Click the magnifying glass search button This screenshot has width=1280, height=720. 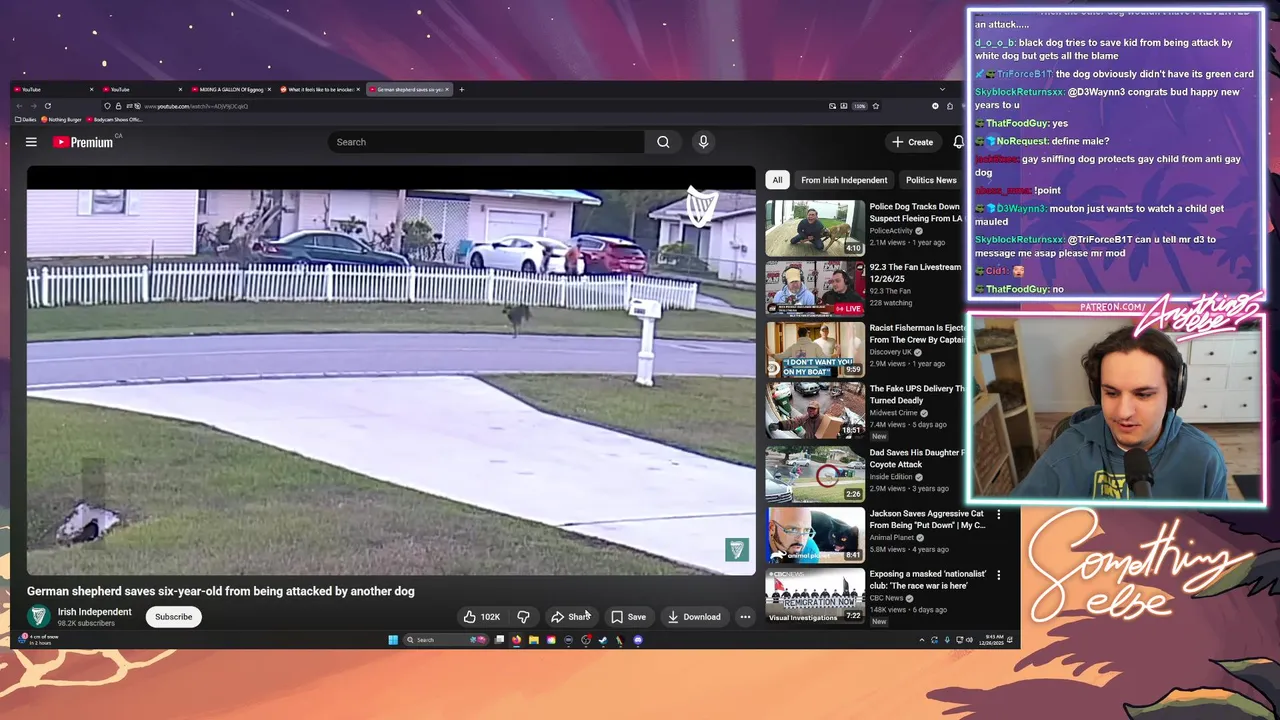click(x=663, y=142)
